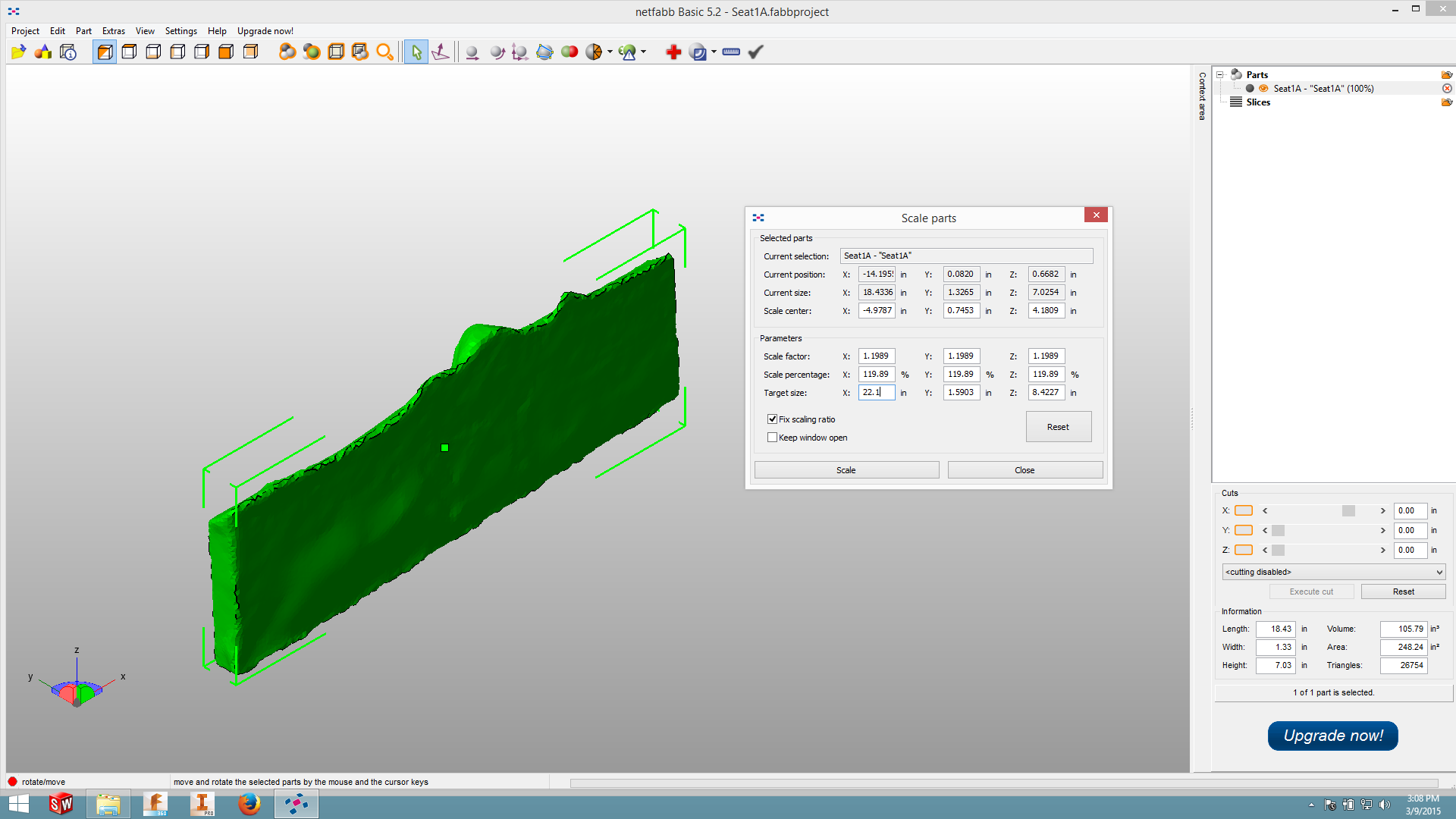The image size is (1456, 819).
Task: Close Scale parts dialog with red X
Action: click(1096, 215)
